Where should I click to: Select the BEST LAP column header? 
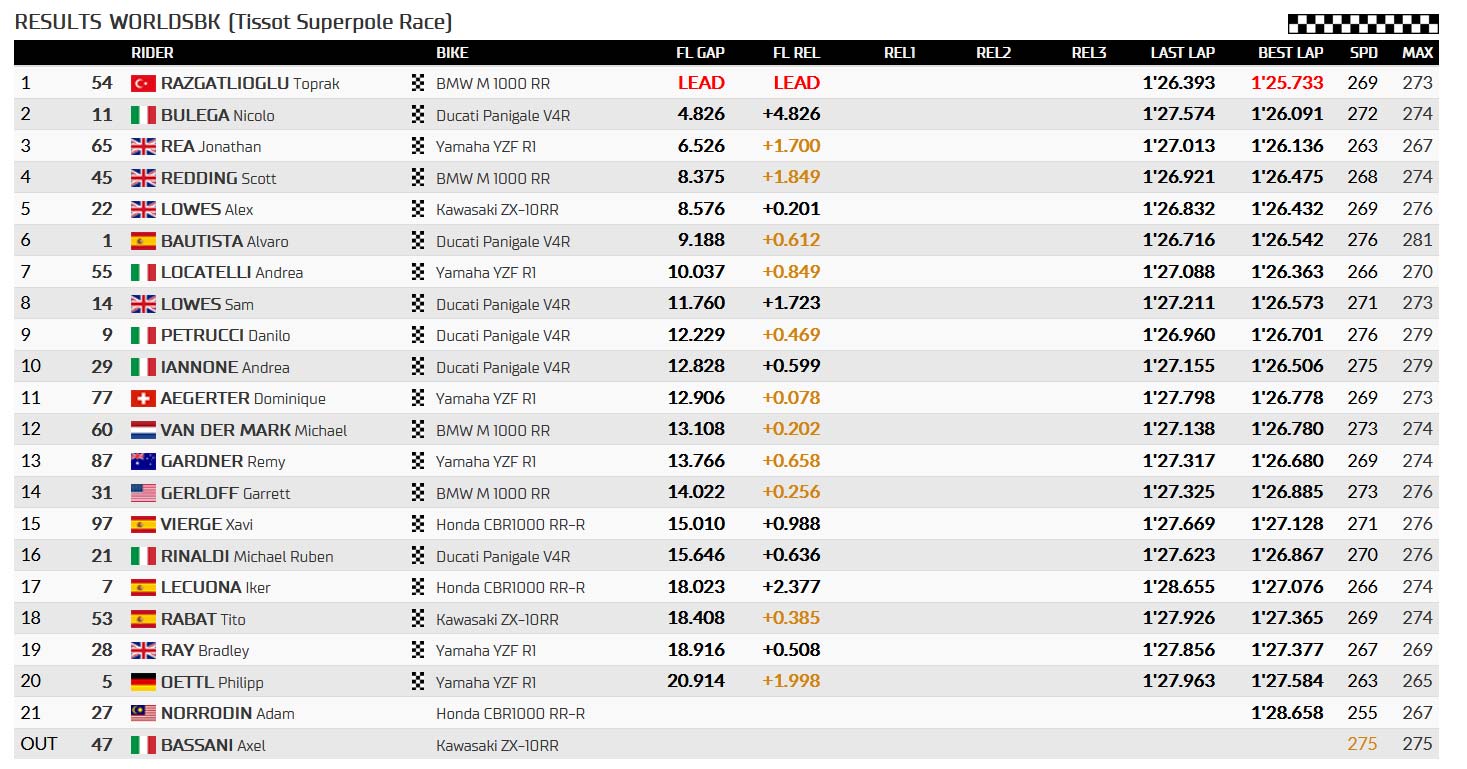click(x=1290, y=53)
